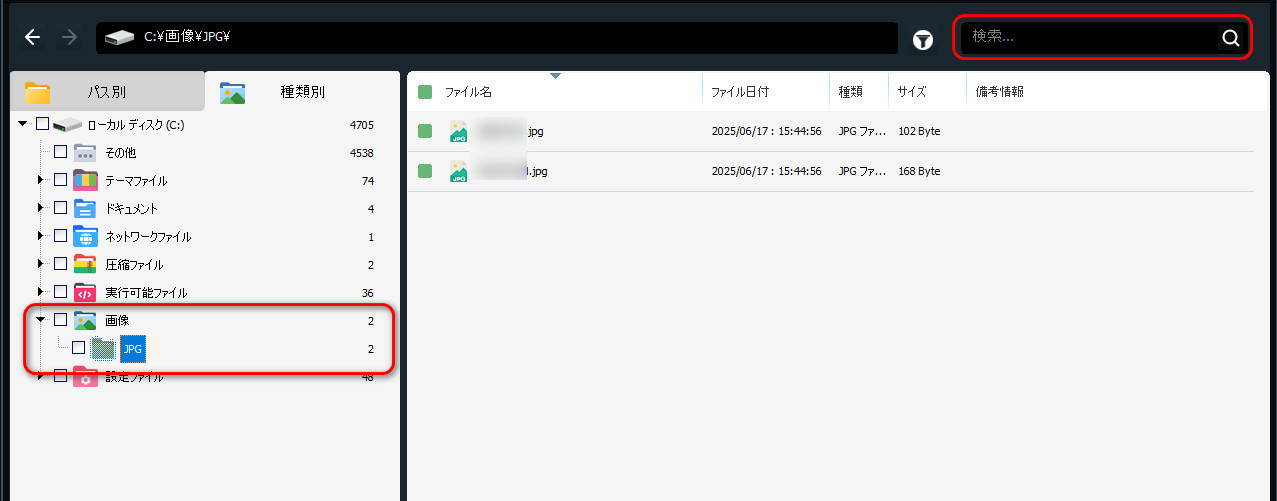Click the 圧縮ファイル folder icon
The height and width of the screenshot is (501, 1277).
[85, 264]
